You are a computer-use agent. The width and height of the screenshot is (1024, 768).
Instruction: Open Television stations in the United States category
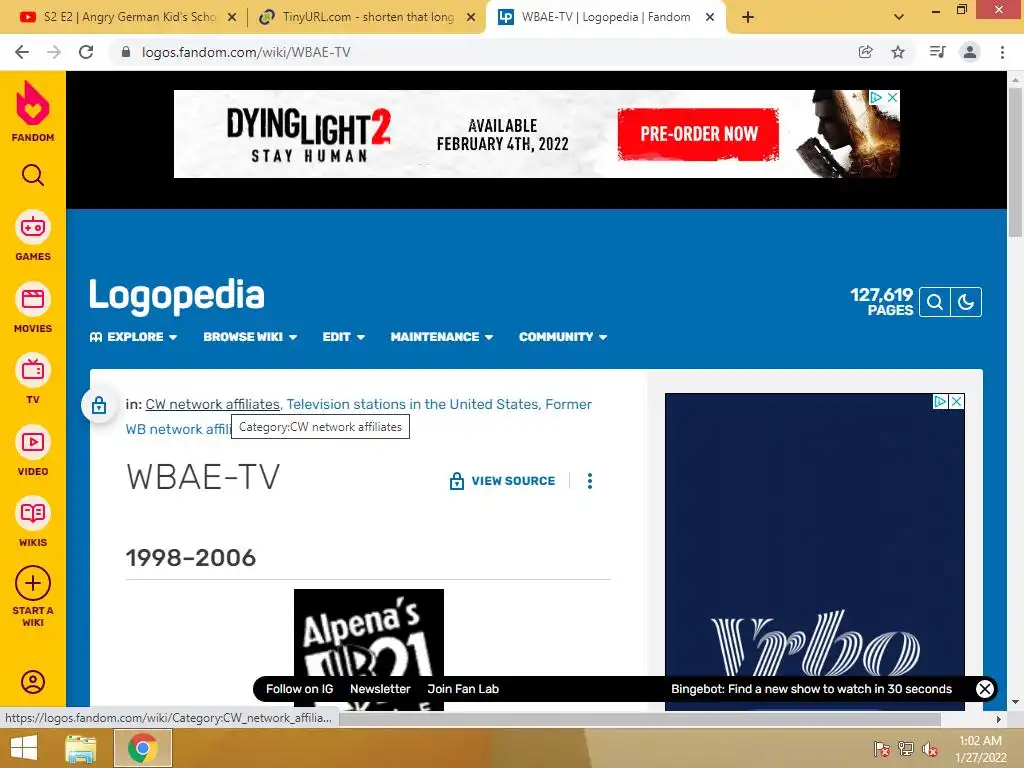tap(412, 404)
